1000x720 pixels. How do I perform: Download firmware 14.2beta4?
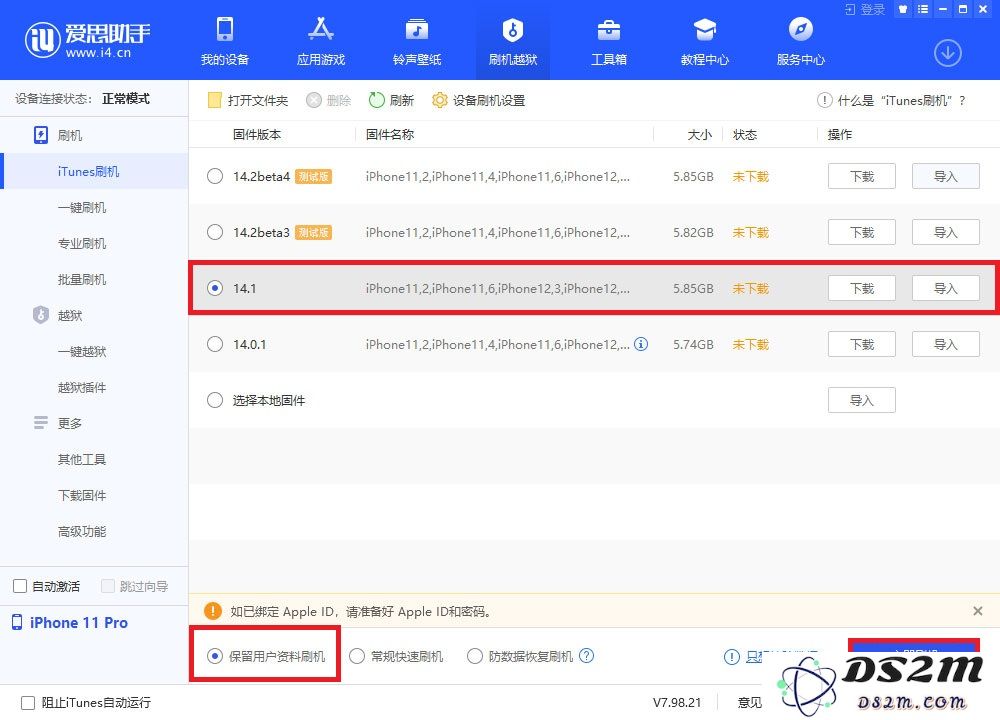[862, 176]
